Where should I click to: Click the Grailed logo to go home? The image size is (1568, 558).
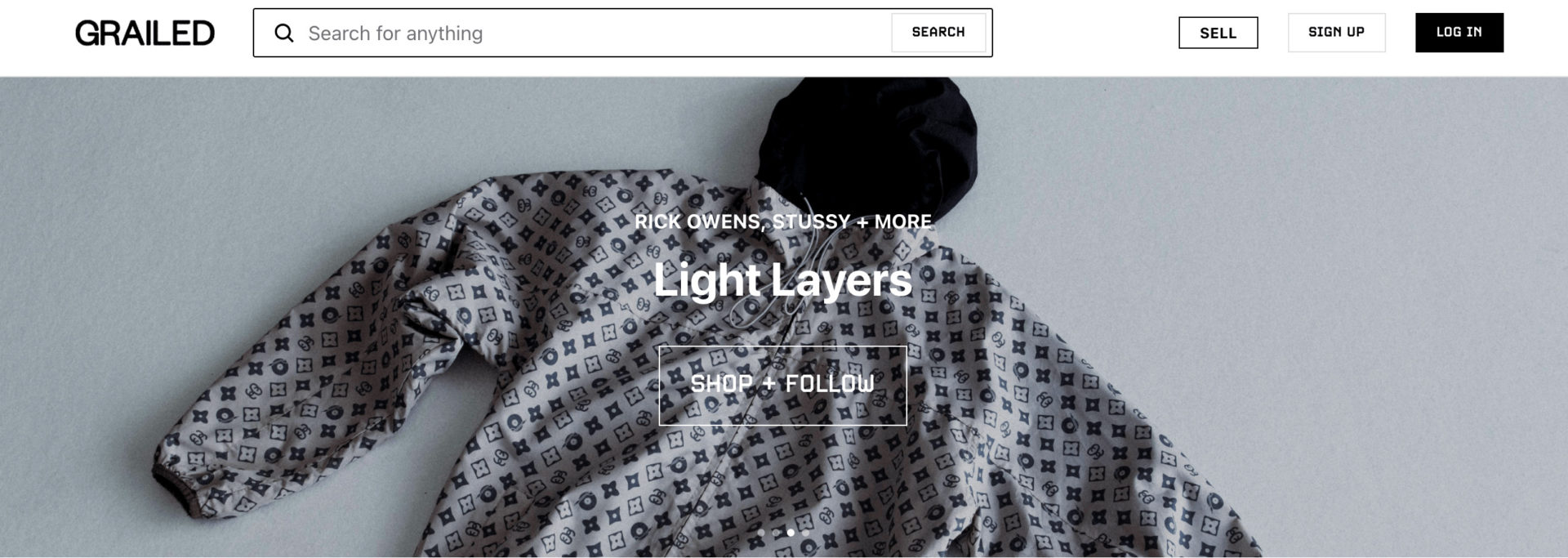(x=145, y=33)
